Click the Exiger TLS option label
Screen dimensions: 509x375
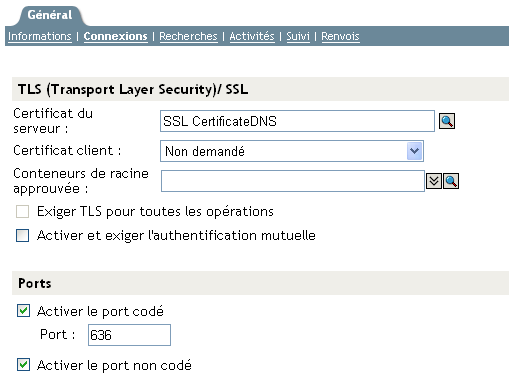click(x=155, y=212)
